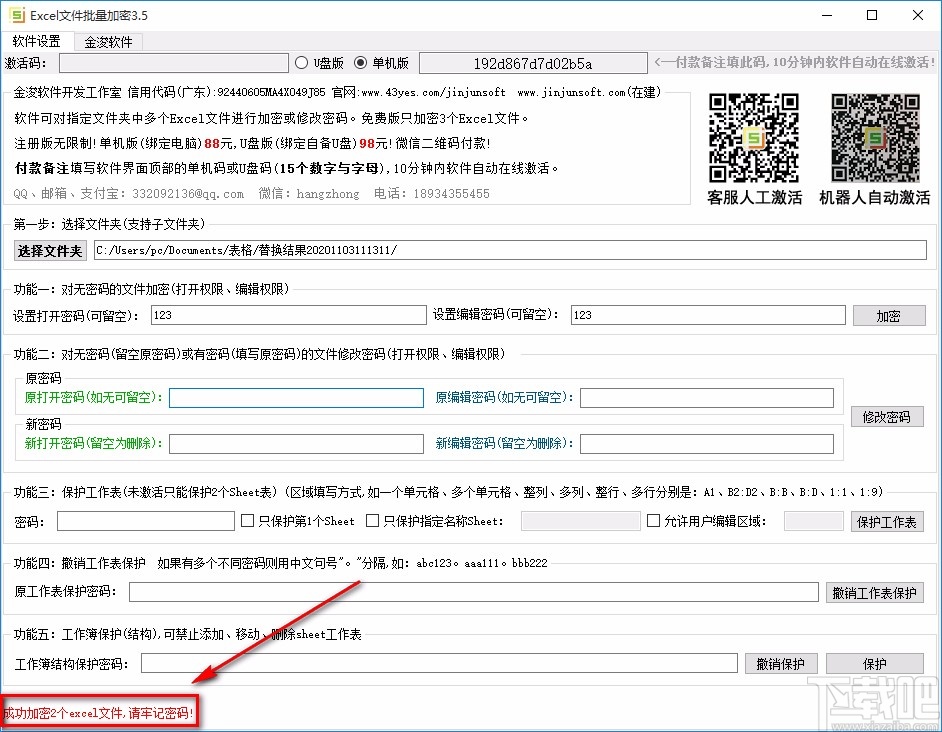Enable 允许用户编辑区域 checkbox
Viewport: 942px width, 732px height.
[x=651, y=520]
